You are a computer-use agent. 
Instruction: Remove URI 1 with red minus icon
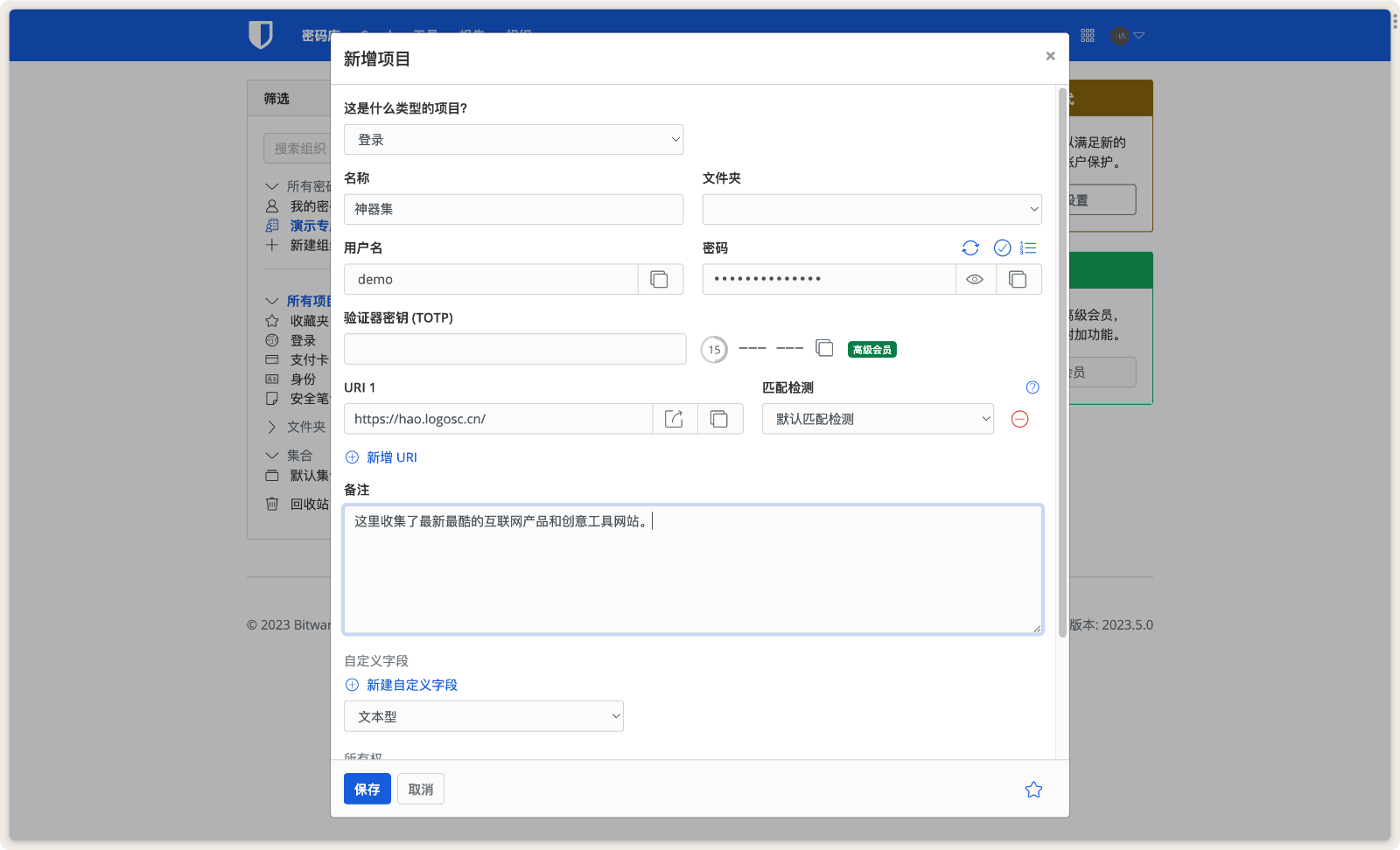(x=1018, y=419)
